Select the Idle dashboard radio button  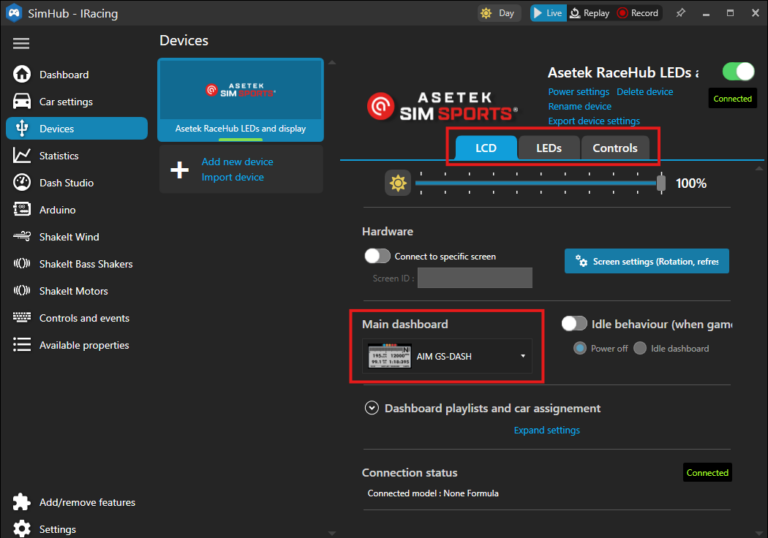640,348
